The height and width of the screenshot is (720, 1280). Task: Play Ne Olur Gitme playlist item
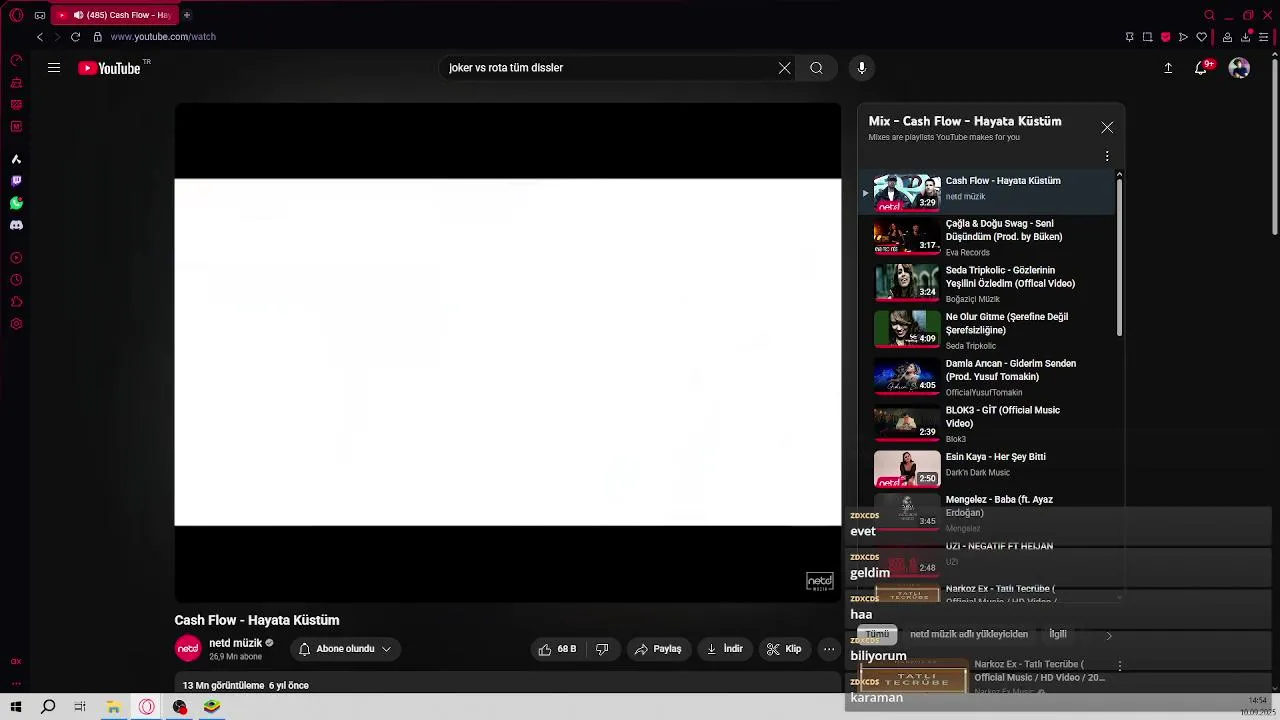click(x=988, y=331)
